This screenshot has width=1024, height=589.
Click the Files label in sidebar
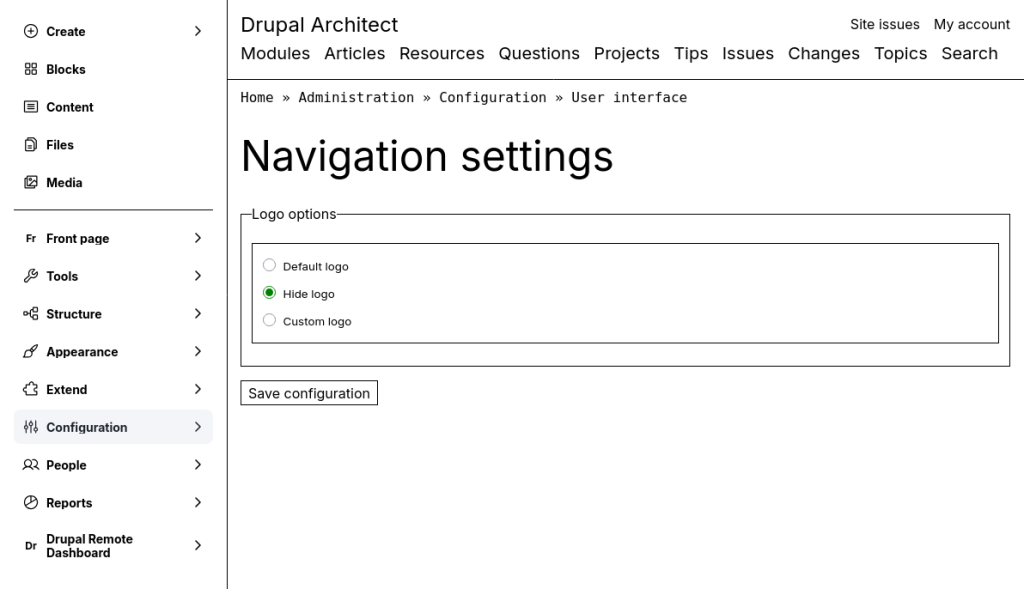click(59, 145)
